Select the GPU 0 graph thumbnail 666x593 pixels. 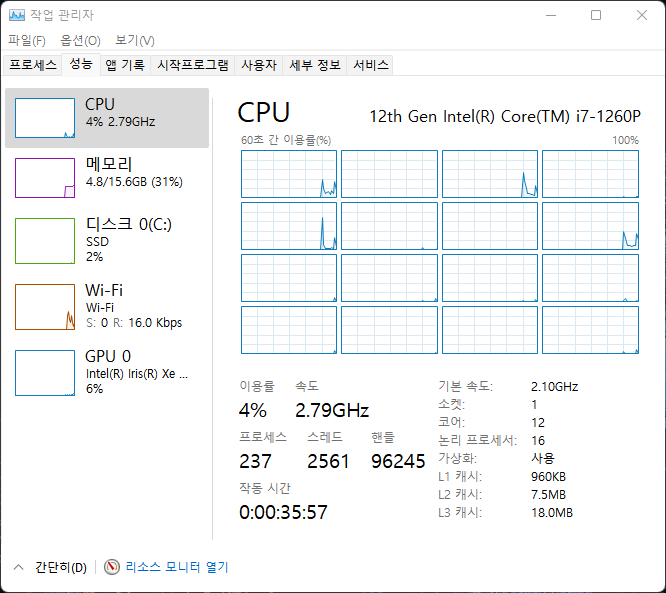[x=45, y=372]
